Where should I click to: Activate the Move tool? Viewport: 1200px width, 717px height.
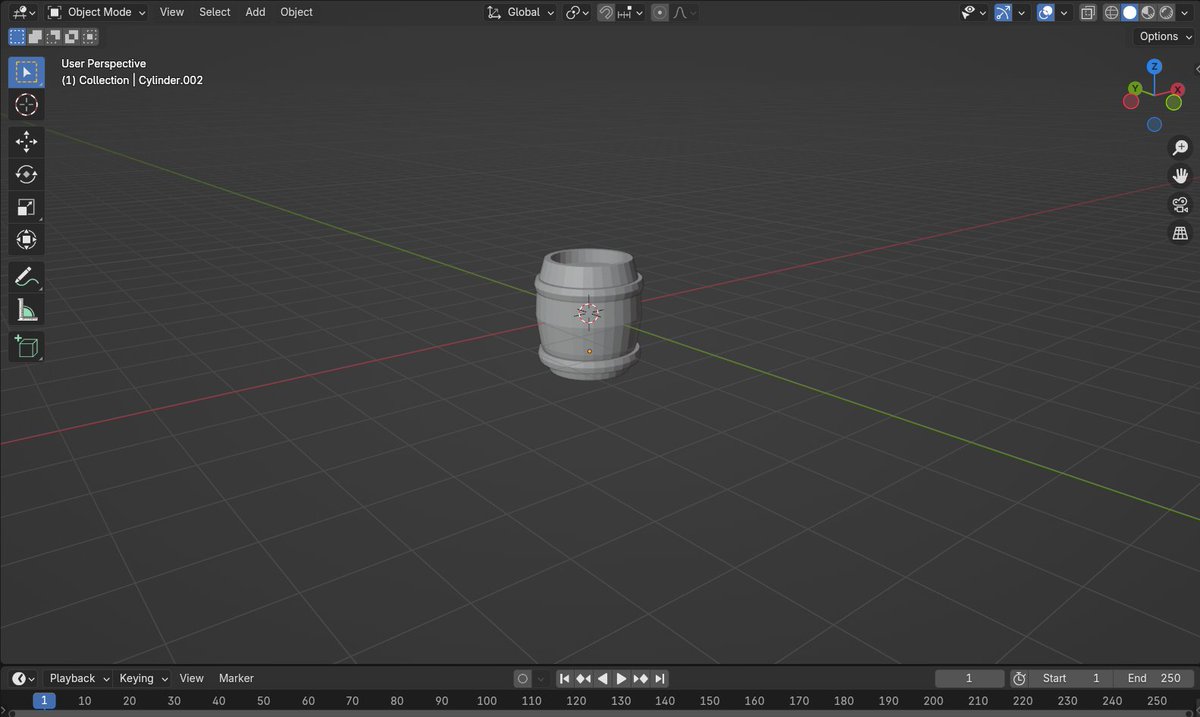[x=27, y=141]
